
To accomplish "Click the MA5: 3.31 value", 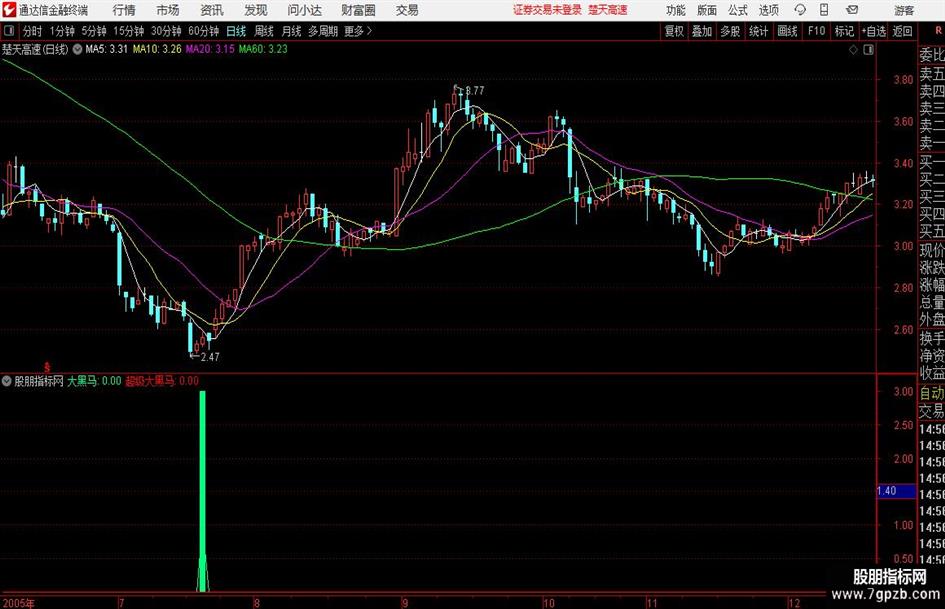I will point(107,49).
